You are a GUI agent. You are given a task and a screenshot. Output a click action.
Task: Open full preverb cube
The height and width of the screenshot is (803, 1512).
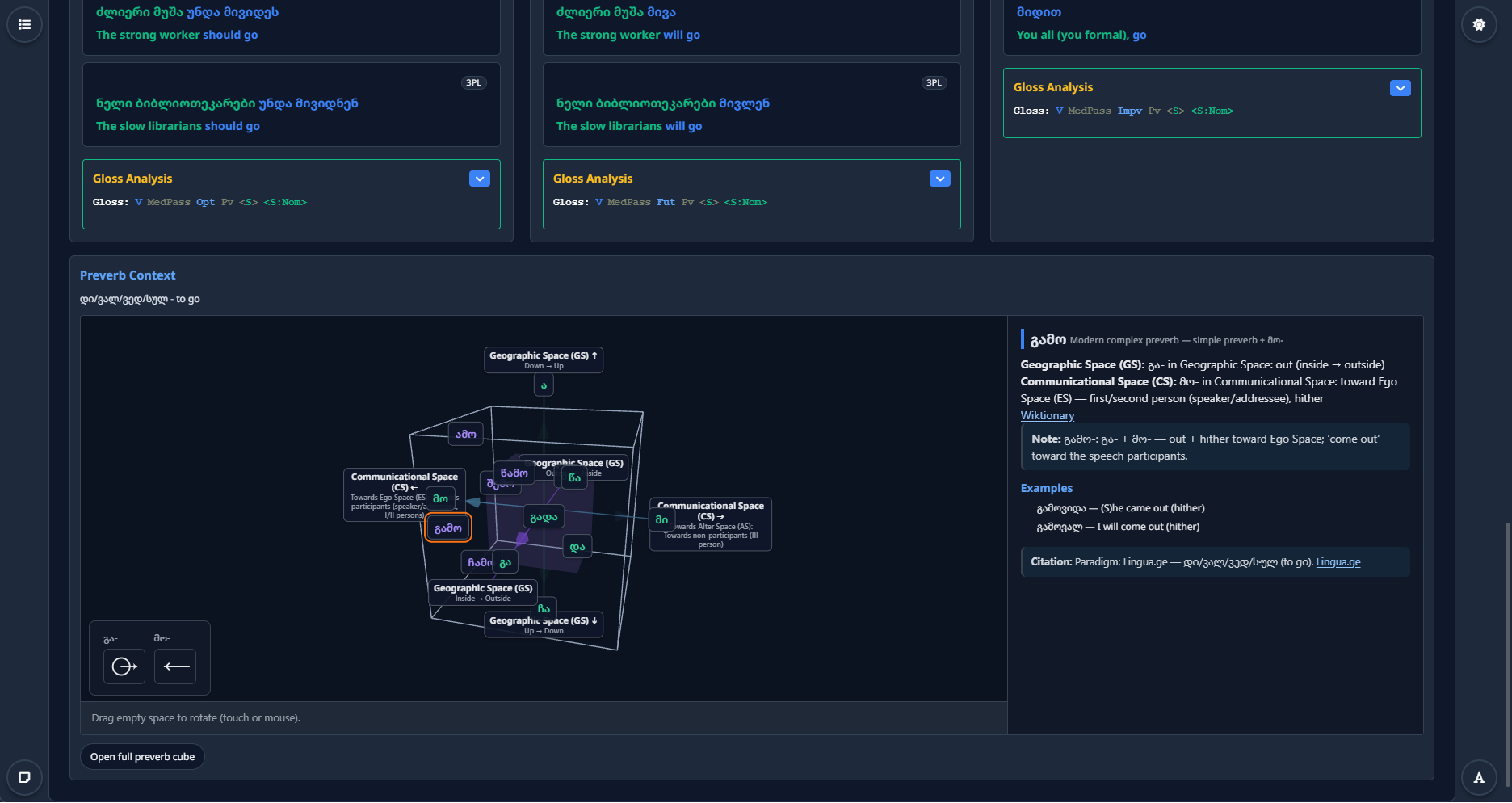click(142, 757)
